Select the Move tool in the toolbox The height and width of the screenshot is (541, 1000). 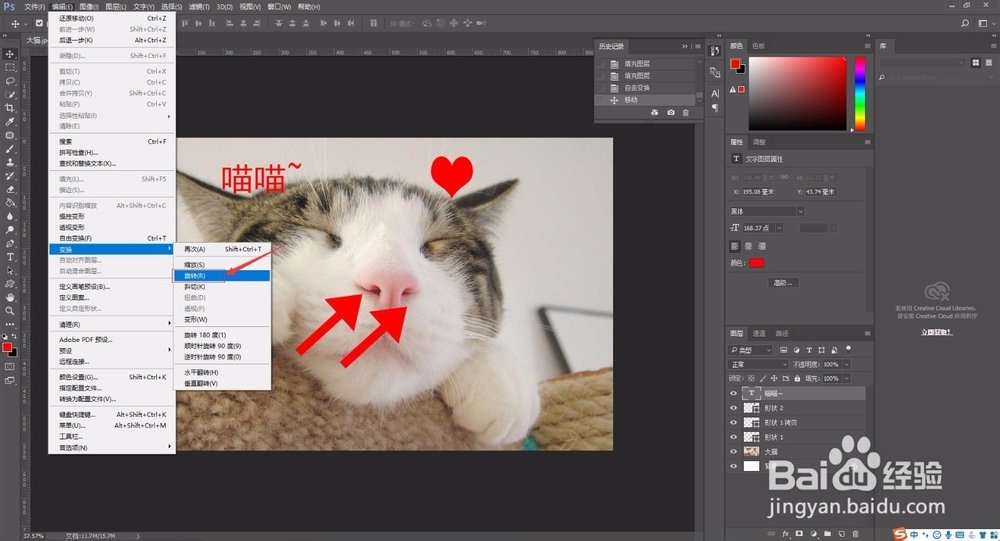[10, 54]
